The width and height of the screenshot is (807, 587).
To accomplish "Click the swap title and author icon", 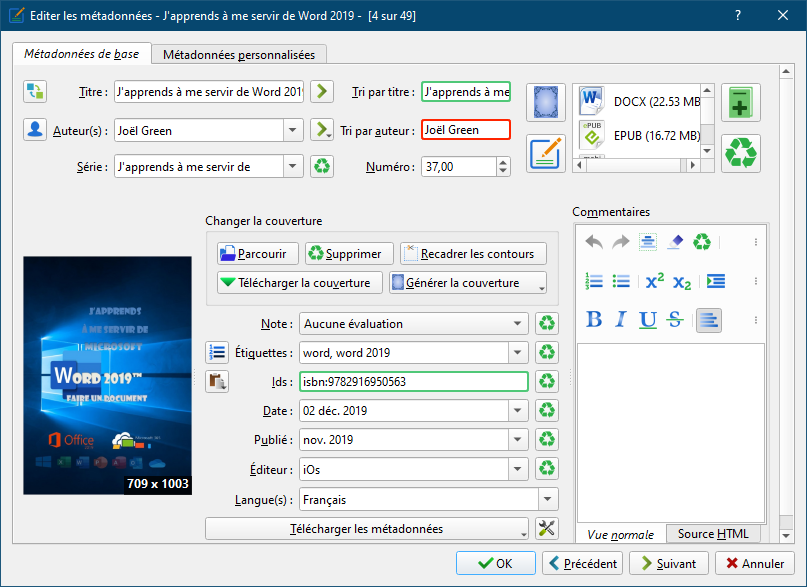I will [x=35, y=92].
